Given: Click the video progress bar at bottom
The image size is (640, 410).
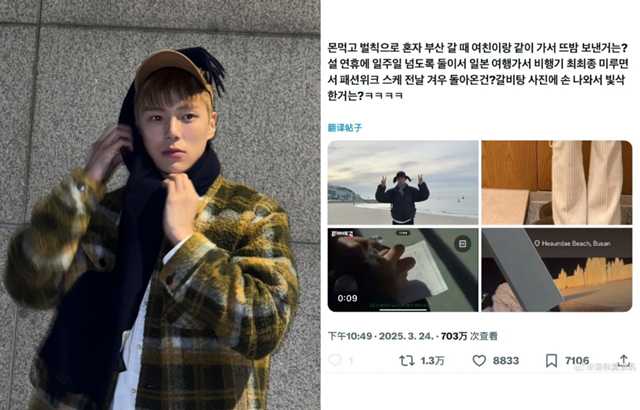Looking at the screenshot, I should click(x=403, y=309).
